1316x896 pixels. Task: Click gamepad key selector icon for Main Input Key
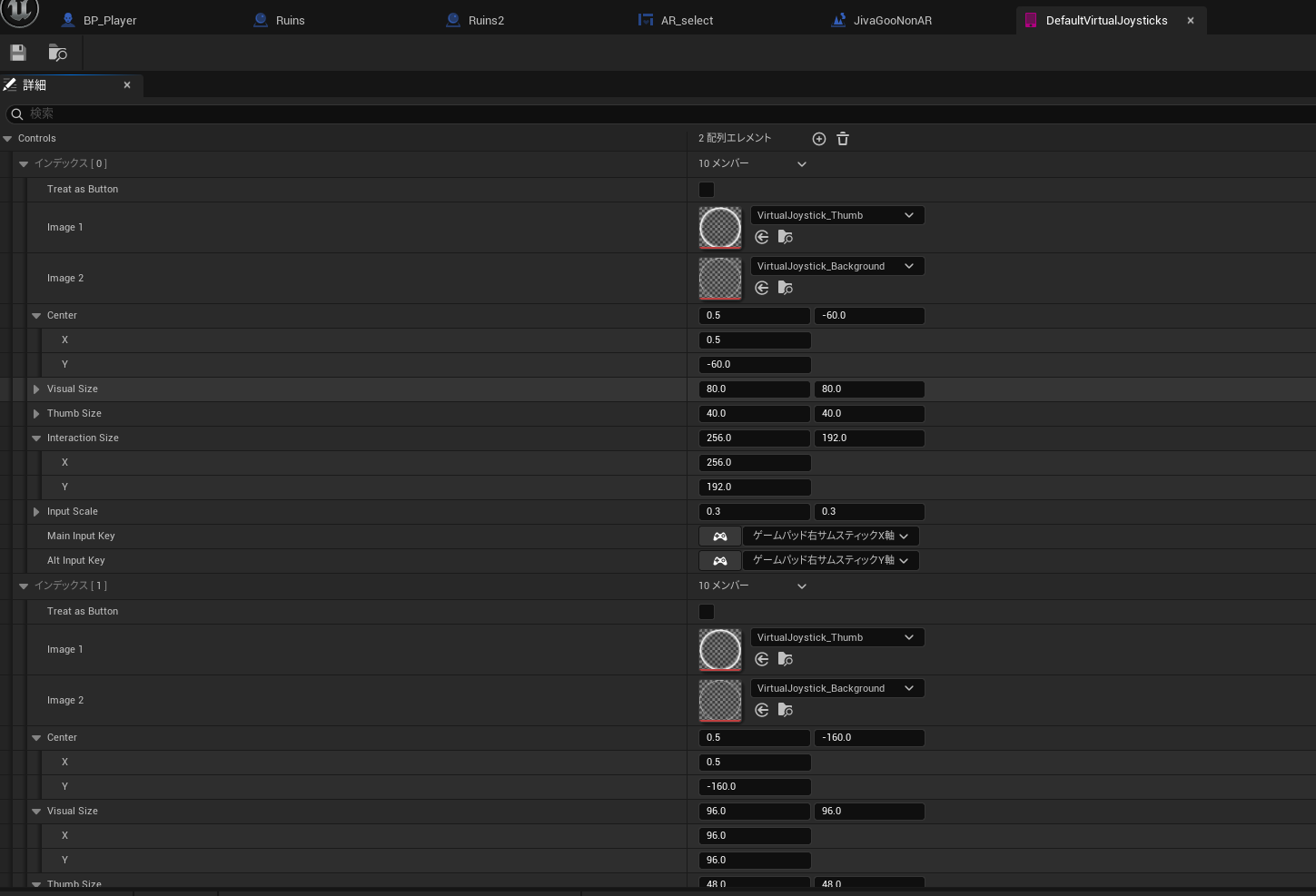point(719,537)
